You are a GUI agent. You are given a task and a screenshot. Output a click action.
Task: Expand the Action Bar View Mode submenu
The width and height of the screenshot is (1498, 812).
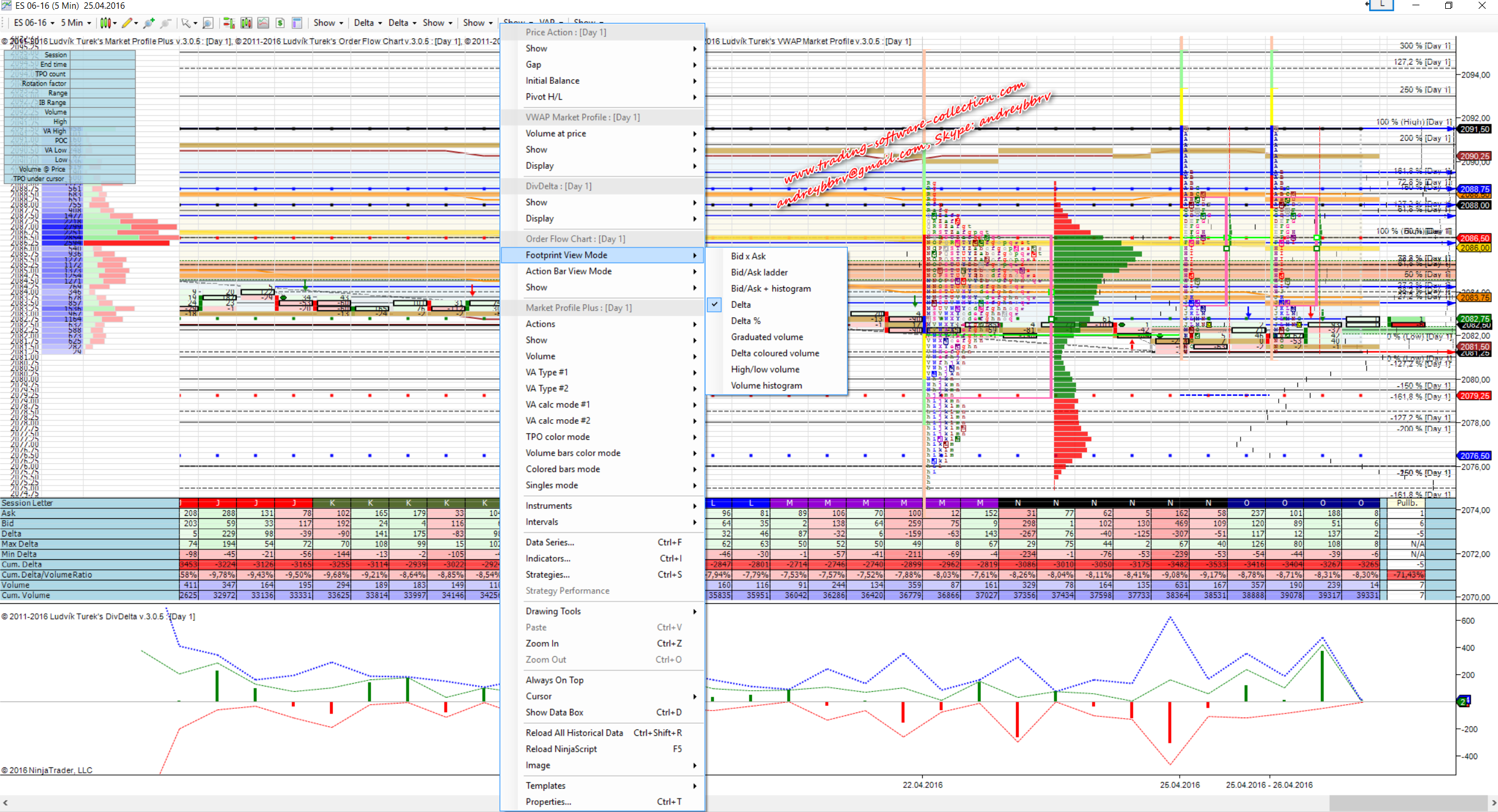coord(568,271)
